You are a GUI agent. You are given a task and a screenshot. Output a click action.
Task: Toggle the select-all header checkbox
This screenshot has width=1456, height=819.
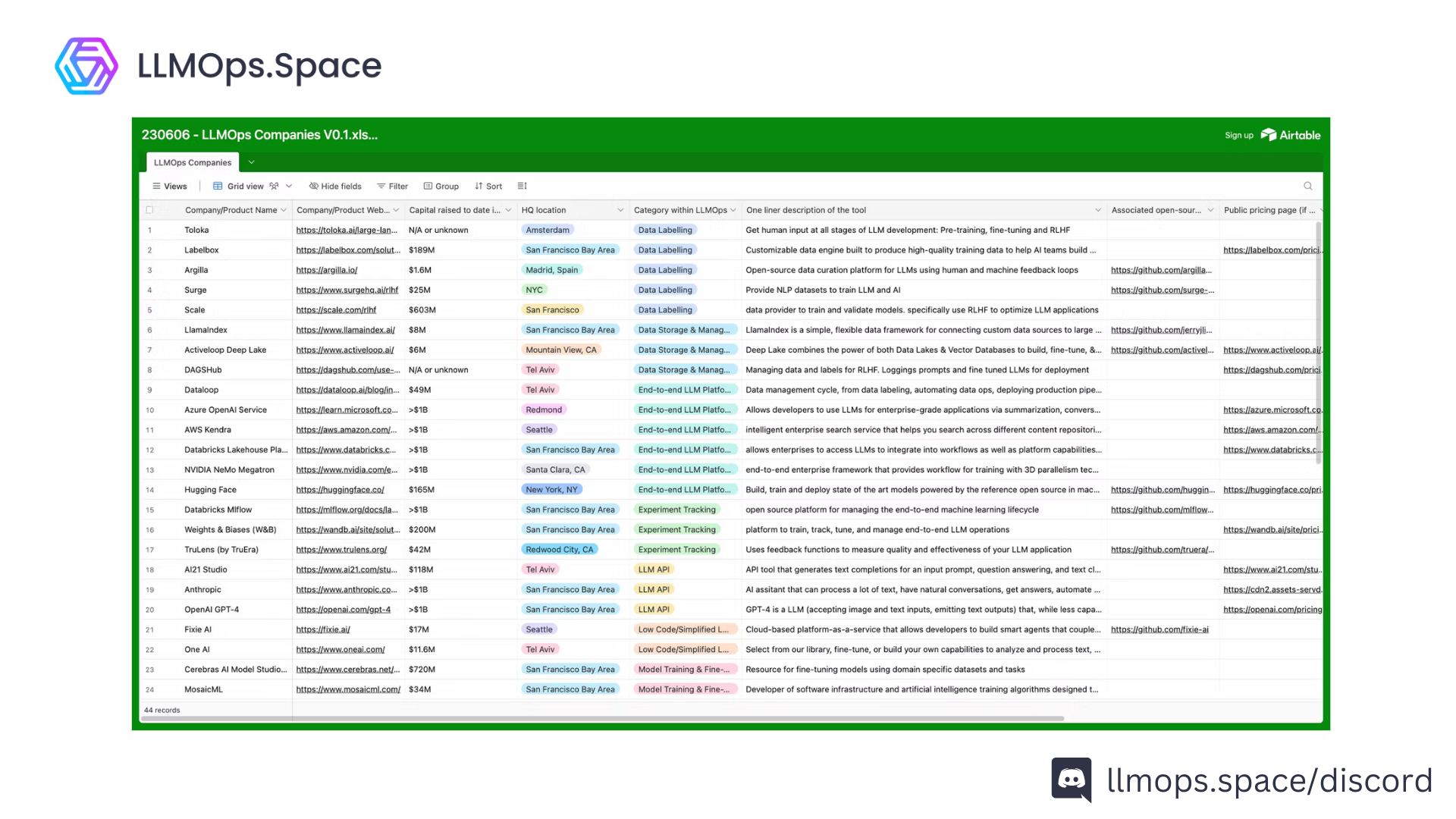(149, 210)
